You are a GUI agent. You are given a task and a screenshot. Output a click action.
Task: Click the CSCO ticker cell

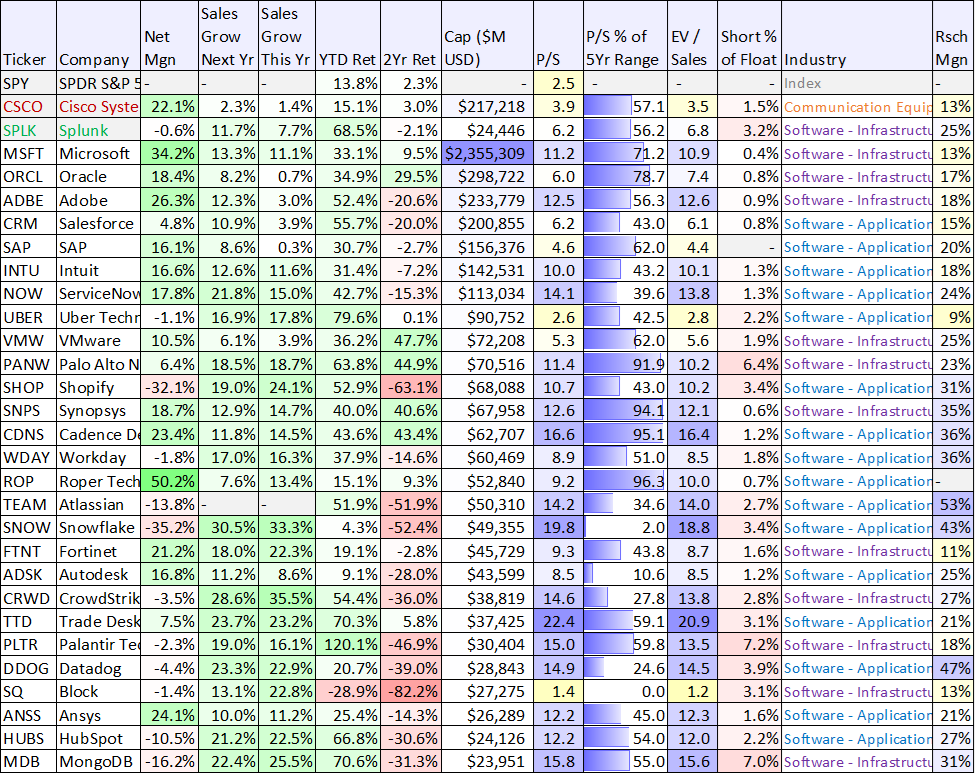pyautogui.click(x=28, y=107)
